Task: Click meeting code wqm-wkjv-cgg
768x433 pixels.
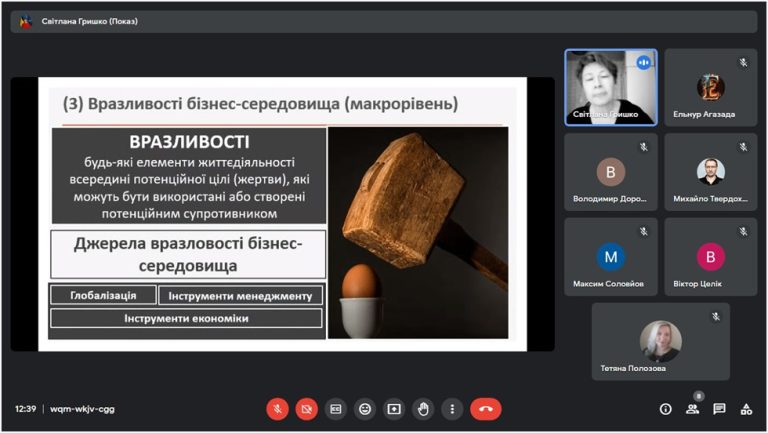Action: (82, 409)
